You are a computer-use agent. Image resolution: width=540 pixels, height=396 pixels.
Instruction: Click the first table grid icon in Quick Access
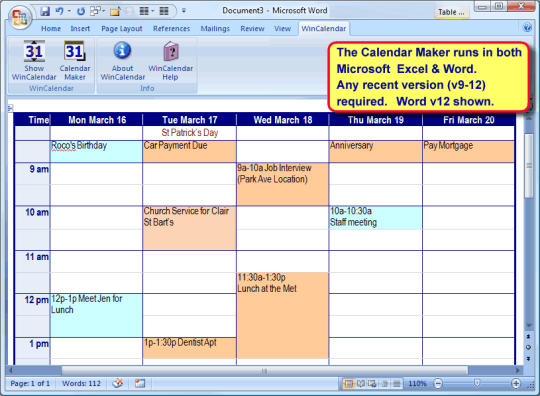pyautogui.click(x=144, y=11)
